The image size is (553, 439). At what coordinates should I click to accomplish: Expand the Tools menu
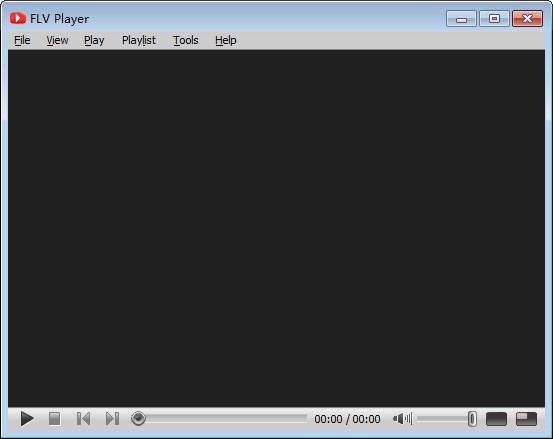point(186,40)
